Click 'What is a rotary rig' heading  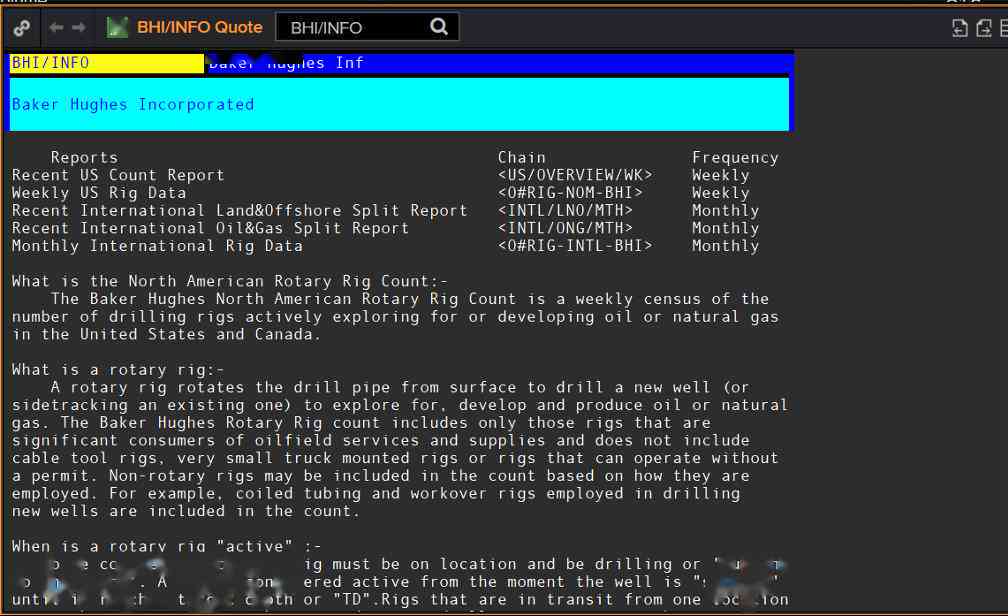click(x=118, y=370)
